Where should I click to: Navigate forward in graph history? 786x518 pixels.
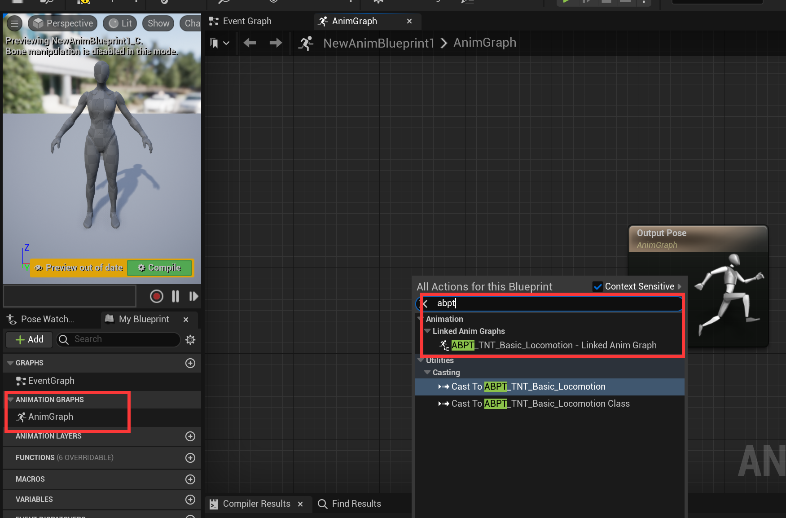[x=276, y=43]
